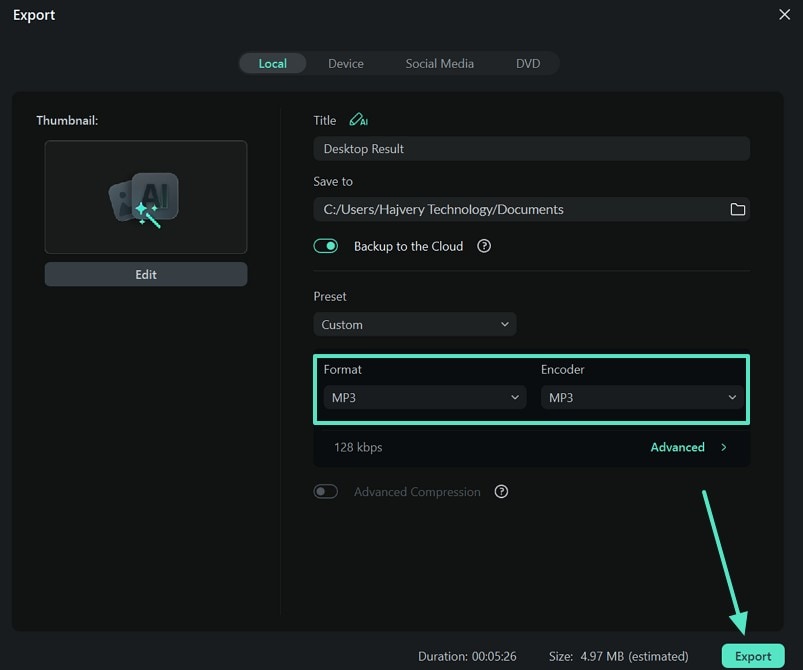The width and height of the screenshot is (803, 670).
Task: Disable Backup to the Cloud
Action: (326, 245)
